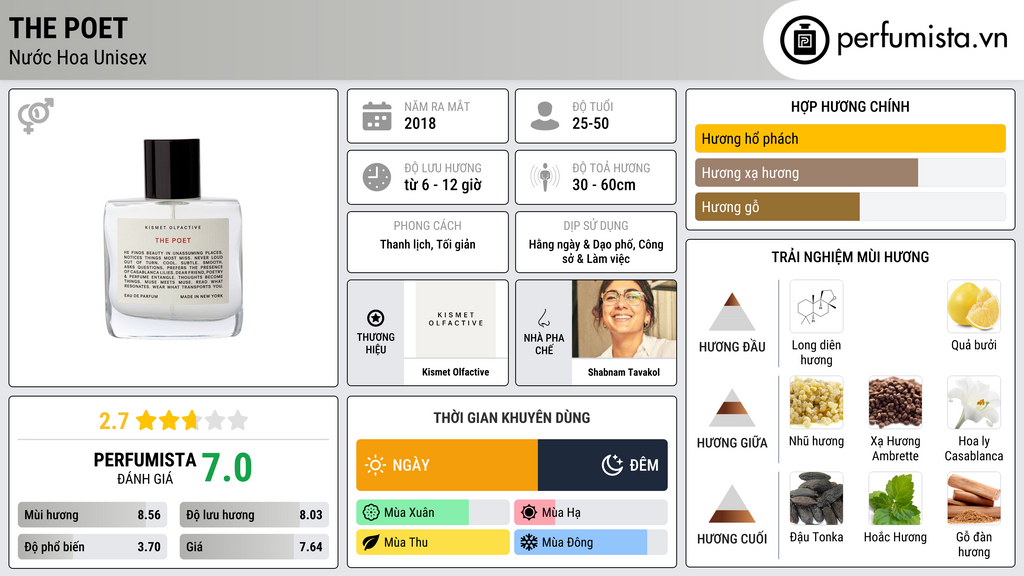Click the Shabnam Tavakol name caption
The width and height of the screenshot is (1024, 576).
coord(624,372)
